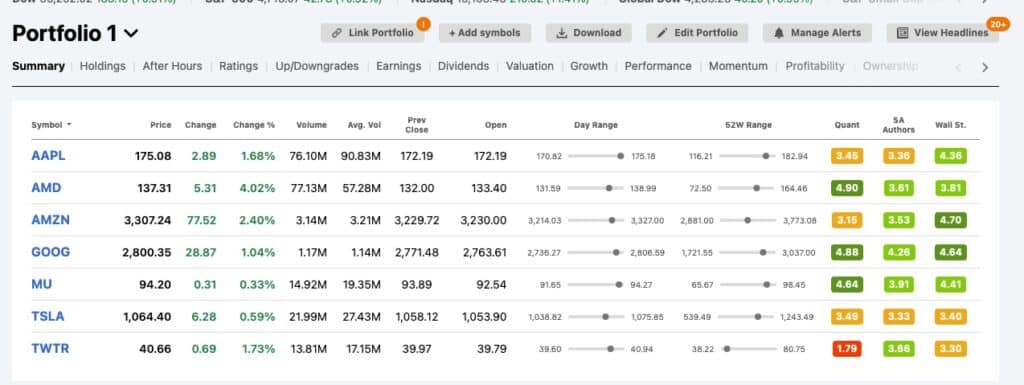1024x385 pixels.
Task: Sort by the Volume column header
Action: pos(312,125)
